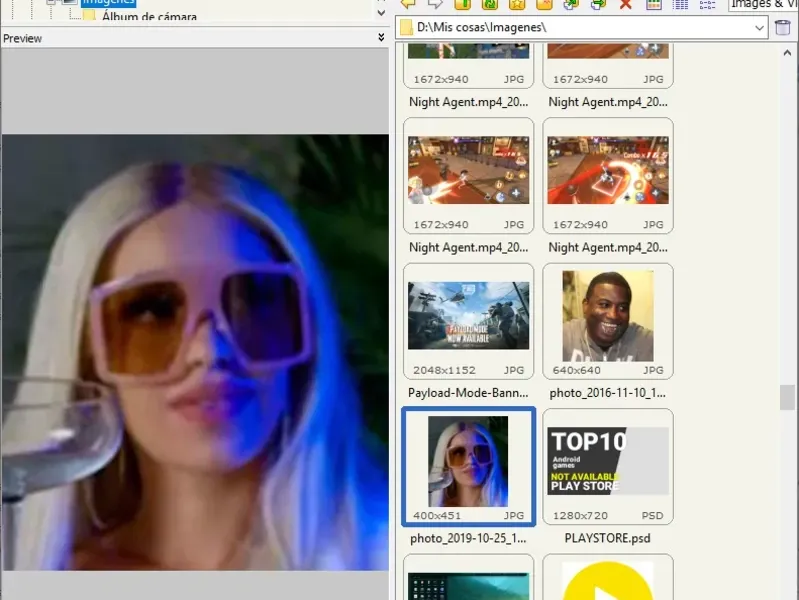Image resolution: width=799 pixels, height=600 pixels.
Task: Switch to thumbnails view icon
Action: [654, 4]
